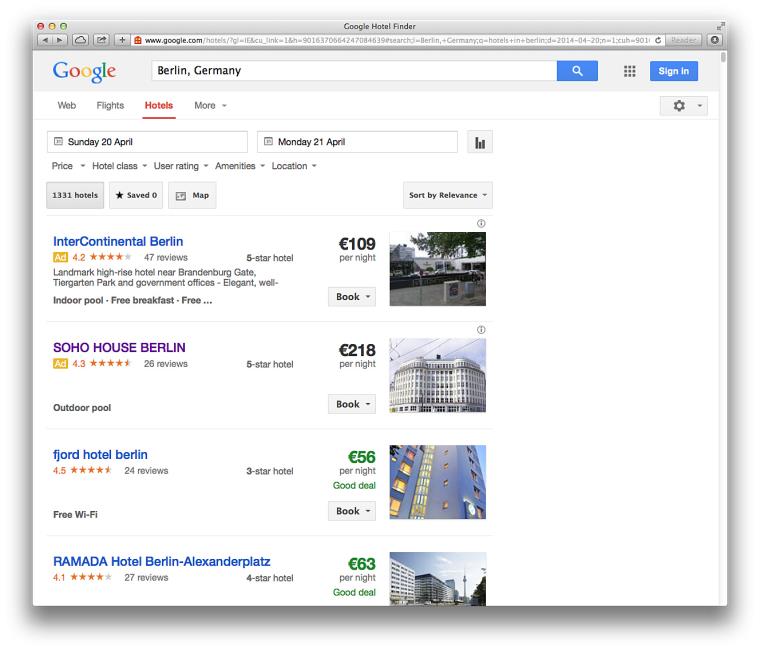Viewport: 760px width, 651px height.
Task: Click 26 reviews for Soho House
Action: click(x=166, y=364)
